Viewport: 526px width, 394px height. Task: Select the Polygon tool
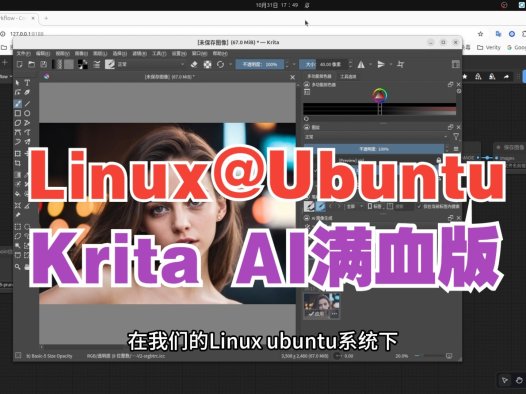pos(17,123)
